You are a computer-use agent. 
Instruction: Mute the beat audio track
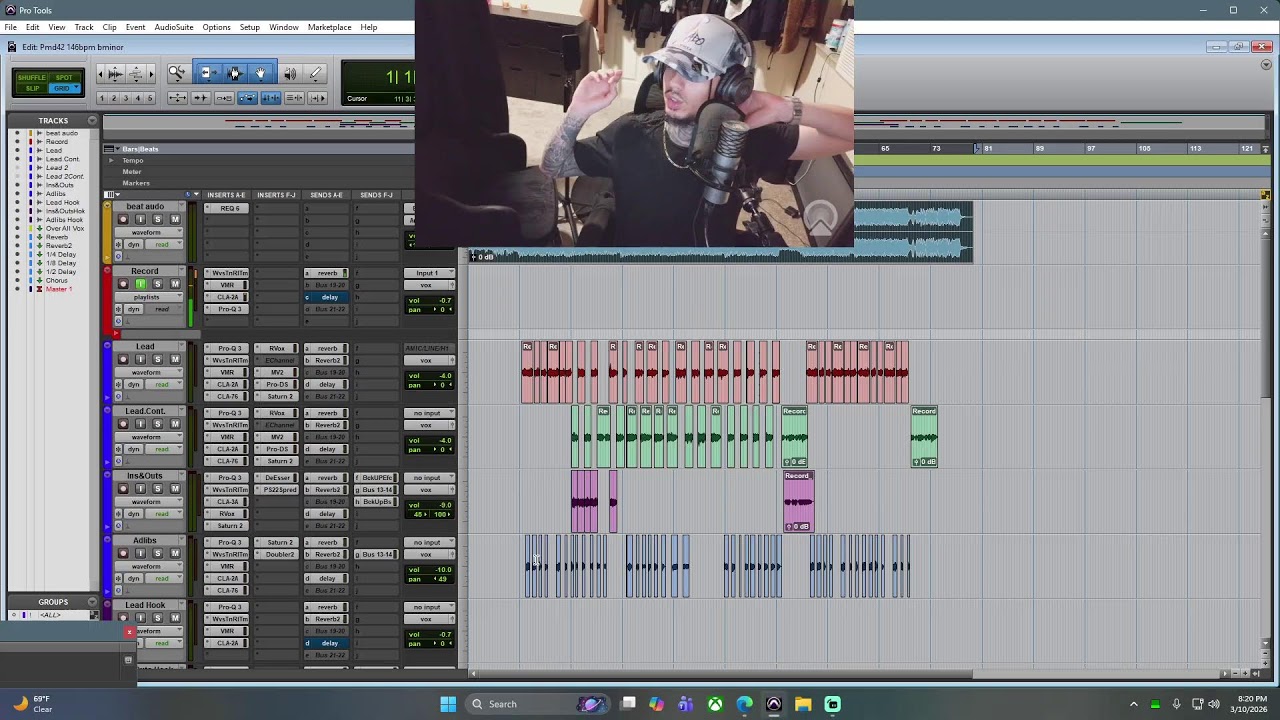(175, 220)
